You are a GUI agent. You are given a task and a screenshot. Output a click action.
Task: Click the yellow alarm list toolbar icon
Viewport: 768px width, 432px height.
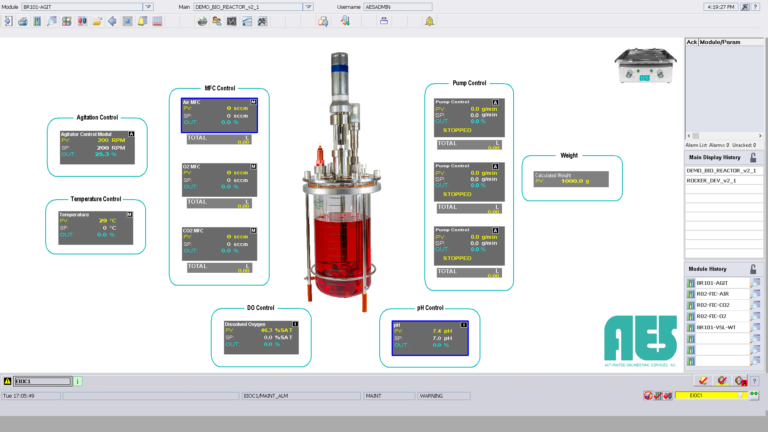tap(142, 21)
